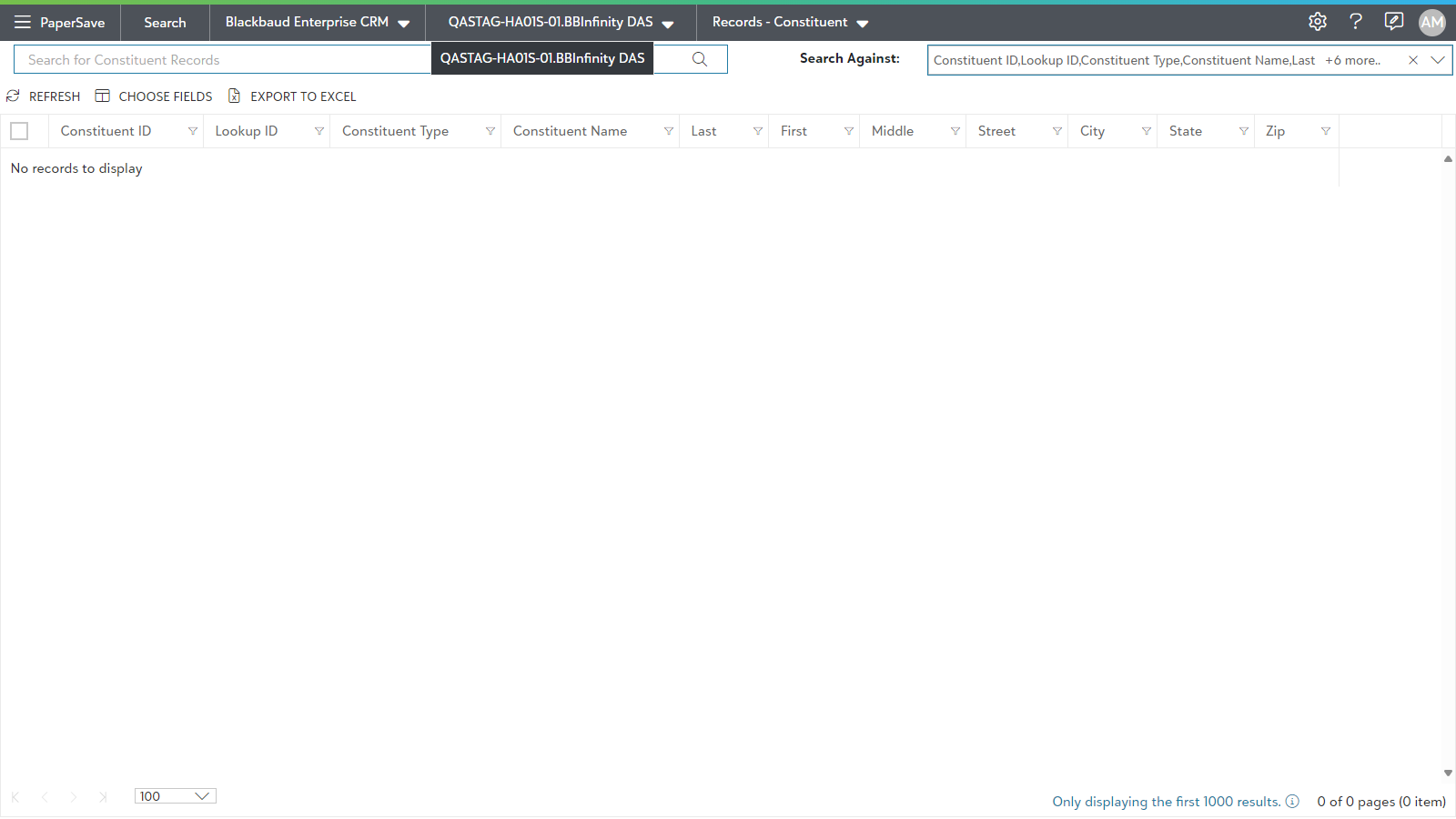Viewport: 1456px width, 819px height.
Task: Filter the Constituent ID column
Action: 193,131
